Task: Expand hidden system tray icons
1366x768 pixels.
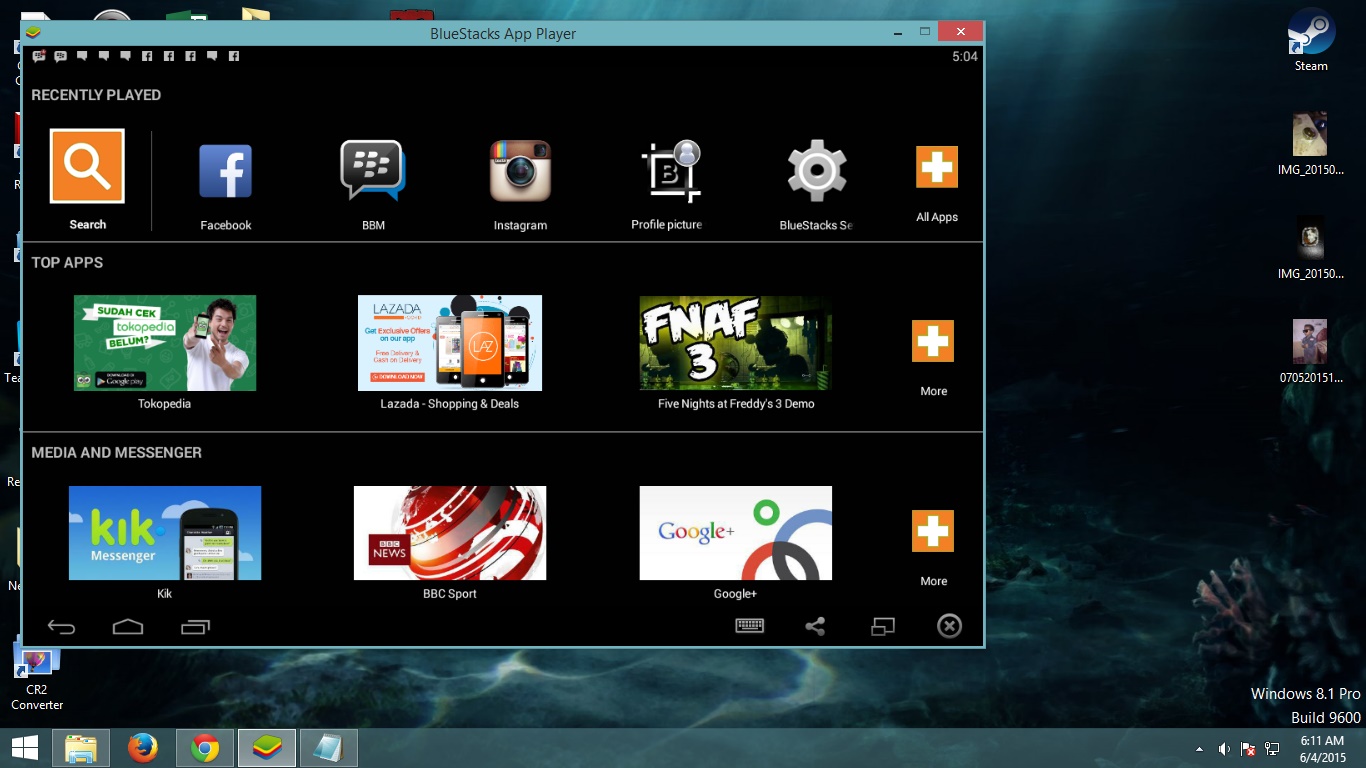Action: pos(1199,748)
